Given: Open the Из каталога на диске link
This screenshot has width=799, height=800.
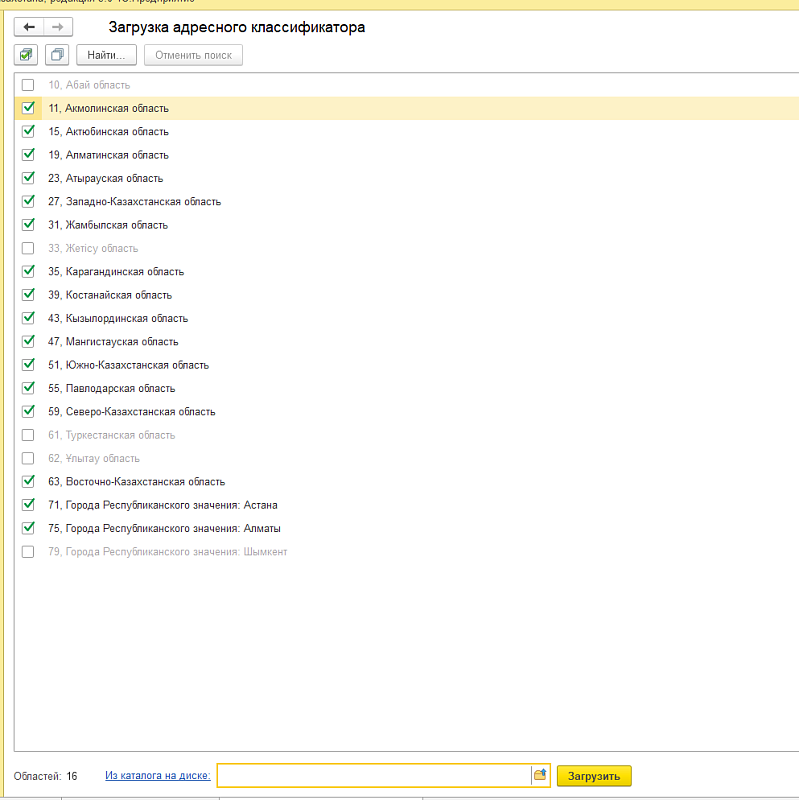Looking at the screenshot, I should click(157, 775).
